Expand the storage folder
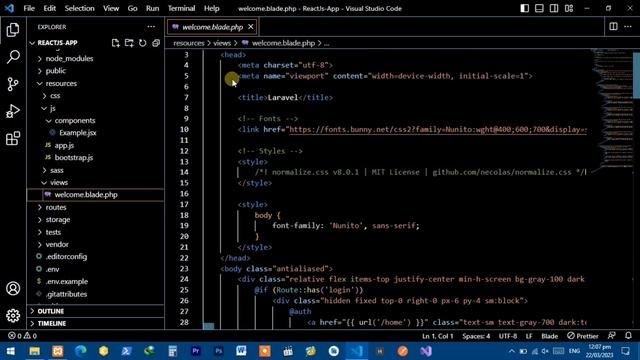The image size is (640, 360). [96, 220]
